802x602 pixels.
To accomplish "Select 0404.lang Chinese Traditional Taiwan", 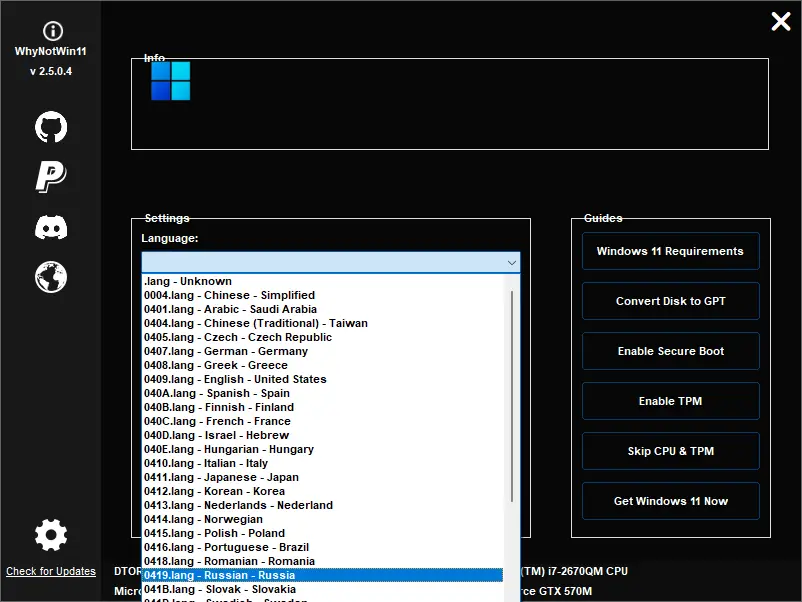I will (x=323, y=323).
